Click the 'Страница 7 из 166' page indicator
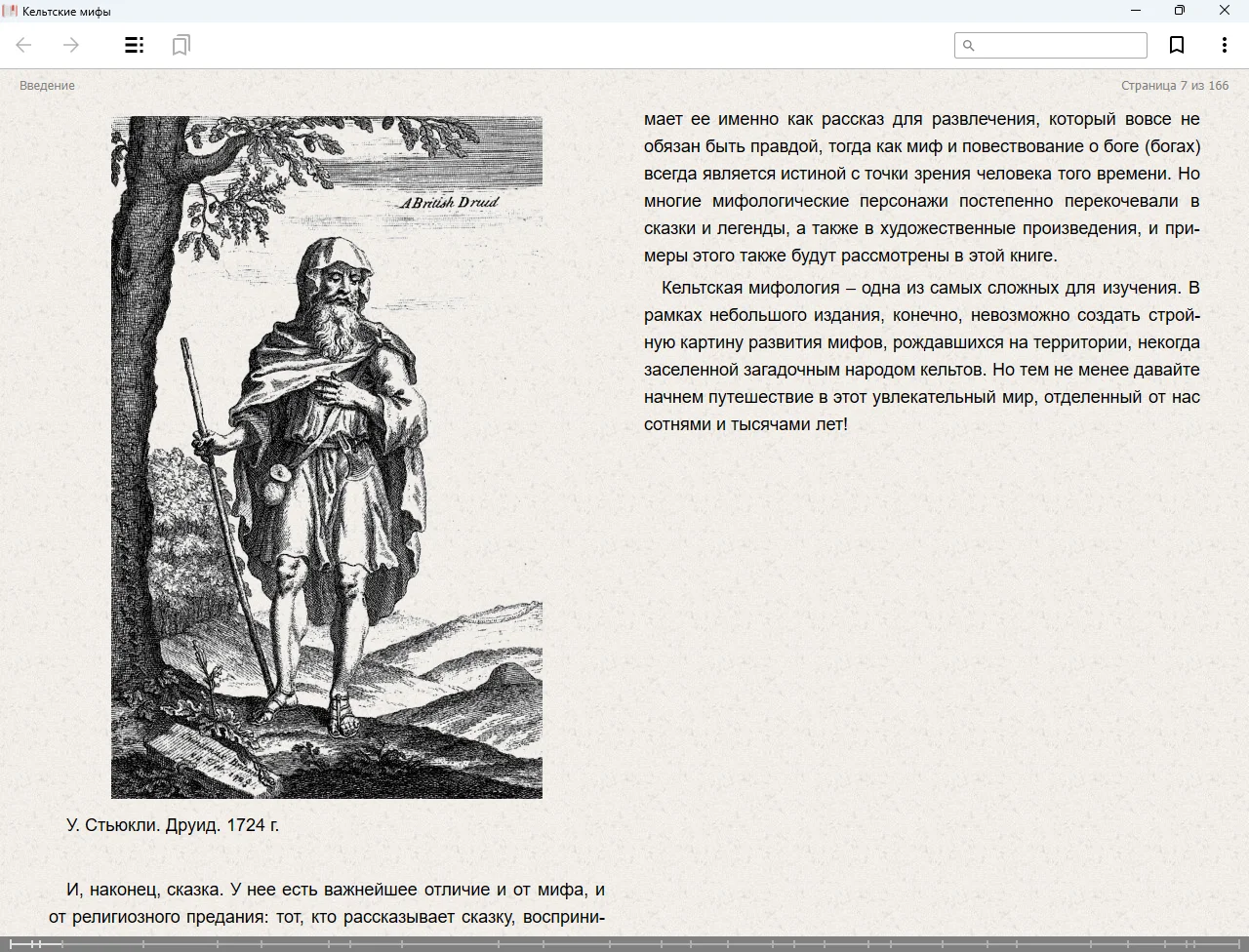This screenshot has height=952, width=1249. pos(1174,86)
